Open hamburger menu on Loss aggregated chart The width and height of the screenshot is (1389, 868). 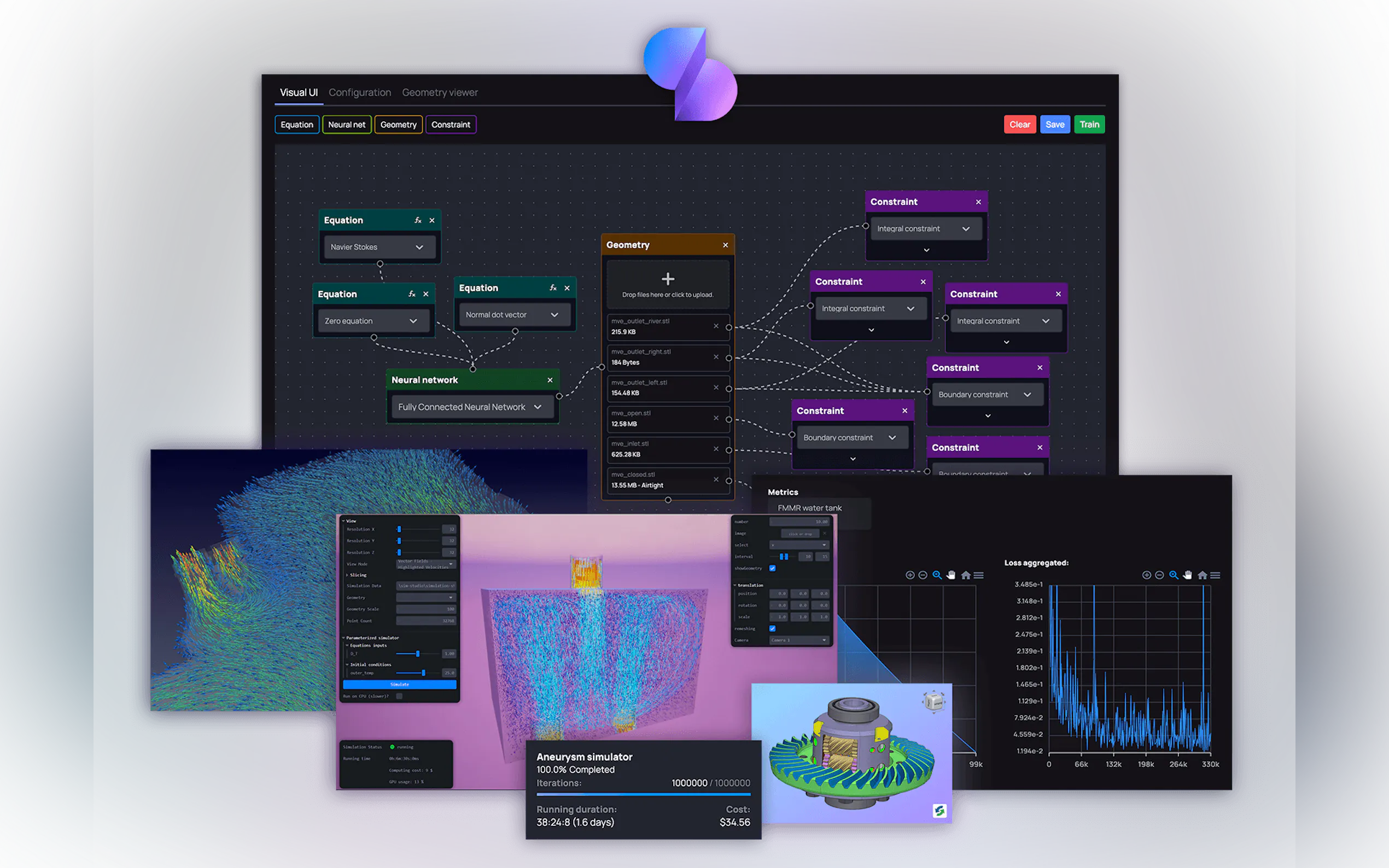click(1216, 575)
